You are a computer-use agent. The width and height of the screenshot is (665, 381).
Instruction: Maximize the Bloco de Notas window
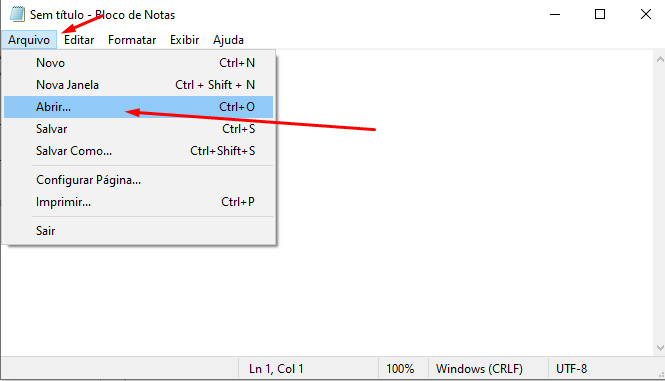point(600,14)
